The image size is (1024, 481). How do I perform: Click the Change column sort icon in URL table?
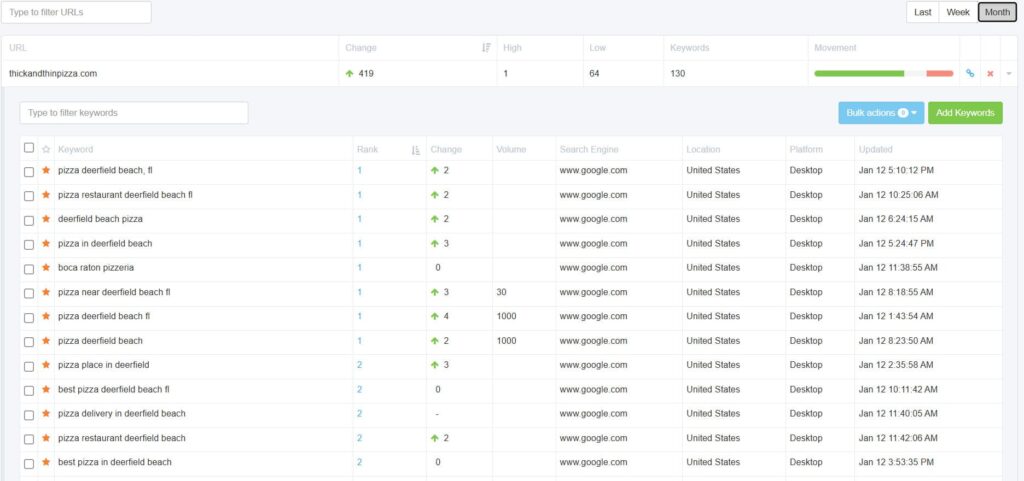(x=486, y=48)
